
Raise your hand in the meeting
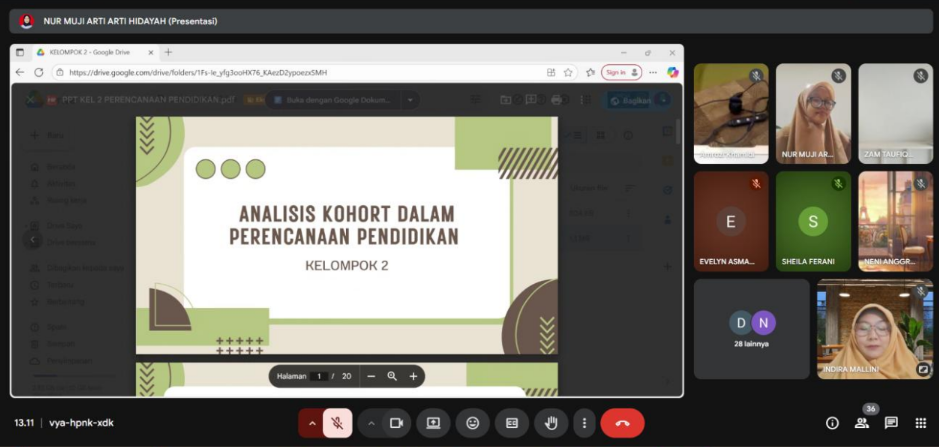(551, 423)
